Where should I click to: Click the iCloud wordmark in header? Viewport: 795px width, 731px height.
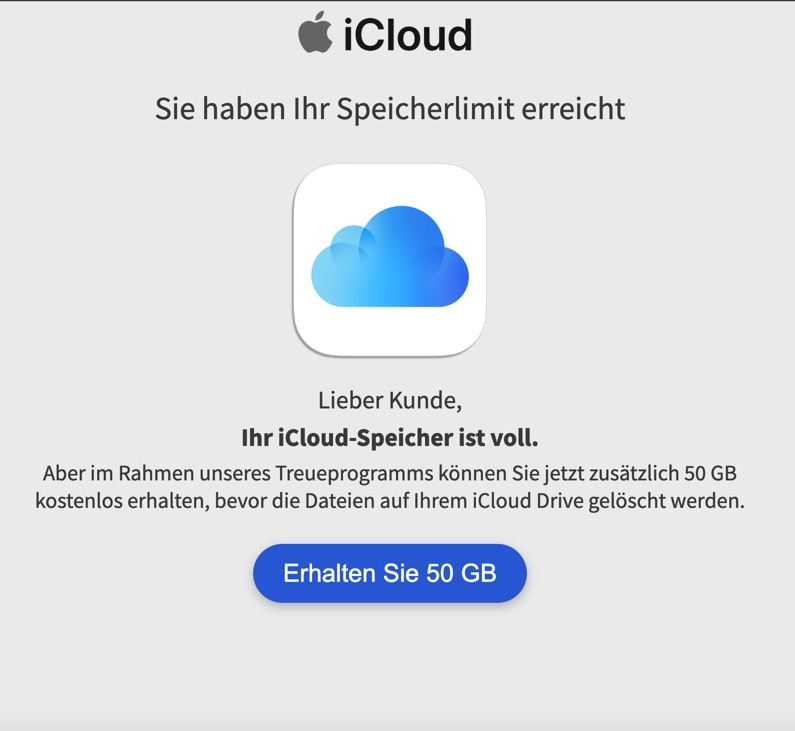408,34
